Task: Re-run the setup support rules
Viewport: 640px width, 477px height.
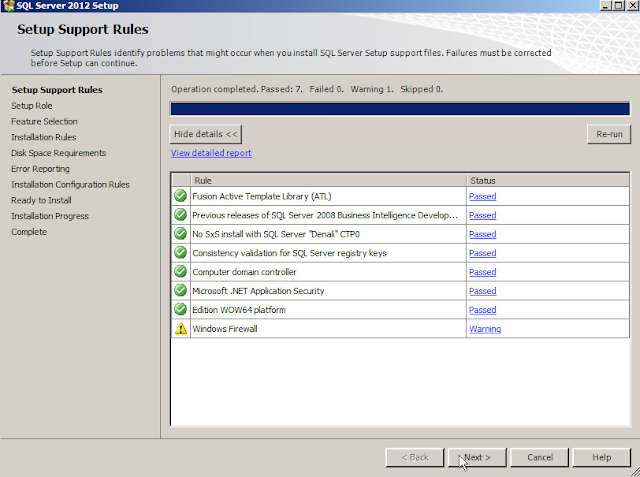Action: (609, 134)
